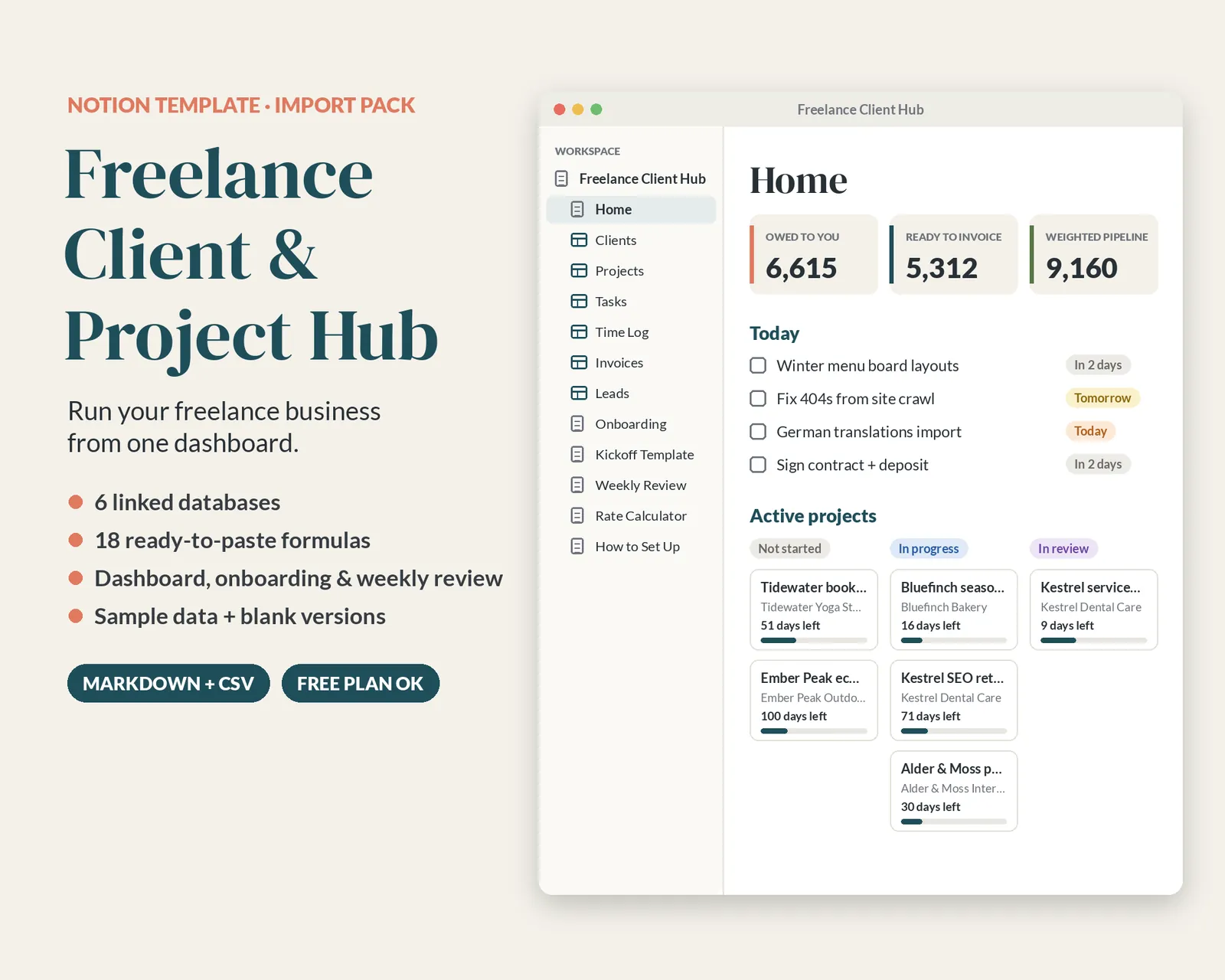
Task: Click the database icon next to Time Log
Action: pos(579,332)
